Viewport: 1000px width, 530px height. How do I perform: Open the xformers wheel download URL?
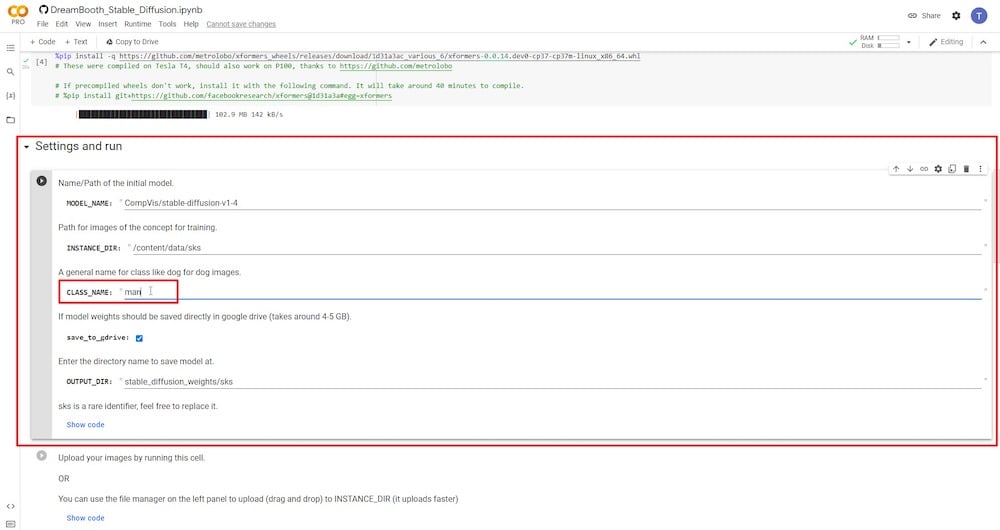(x=379, y=56)
